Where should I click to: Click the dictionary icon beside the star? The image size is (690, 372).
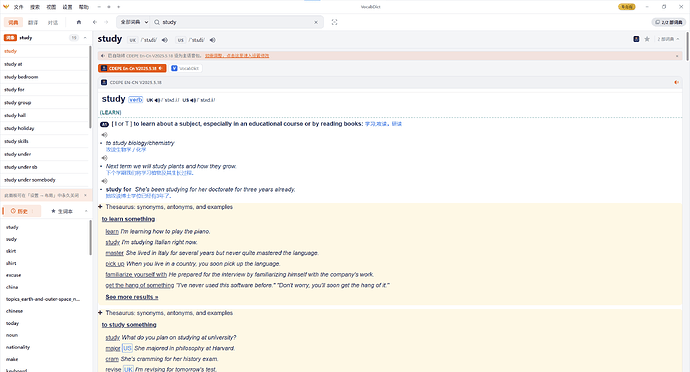coord(636,39)
